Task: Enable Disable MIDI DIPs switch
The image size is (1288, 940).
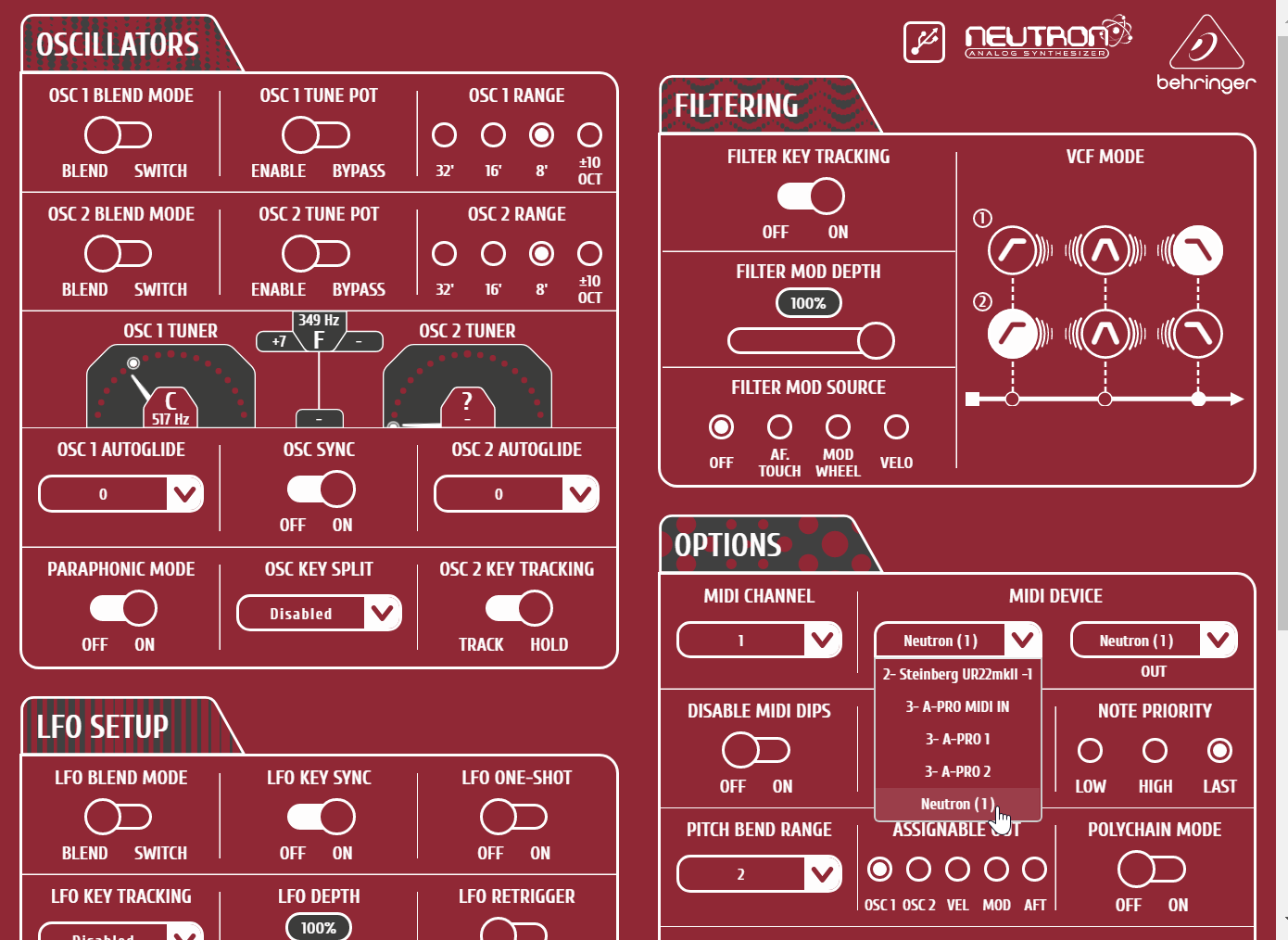Action: point(756,750)
